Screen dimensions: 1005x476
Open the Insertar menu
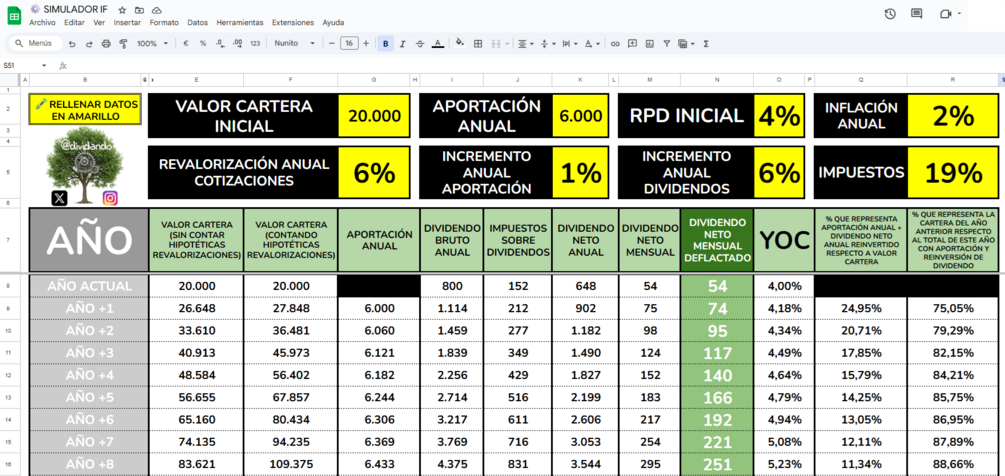(x=127, y=22)
